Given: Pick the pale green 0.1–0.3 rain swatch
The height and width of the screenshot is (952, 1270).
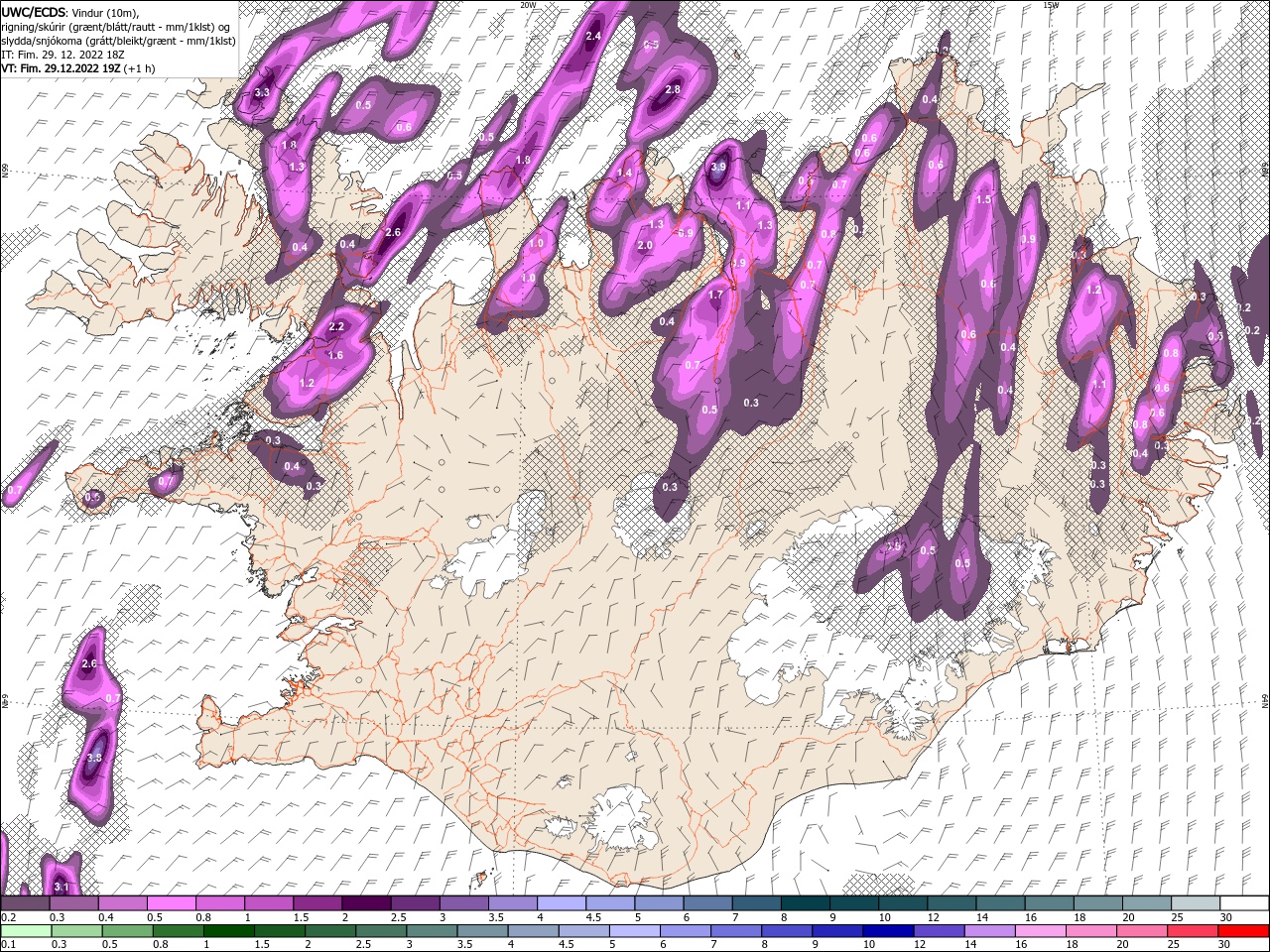Looking at the screenshot, I should (25, 930).
